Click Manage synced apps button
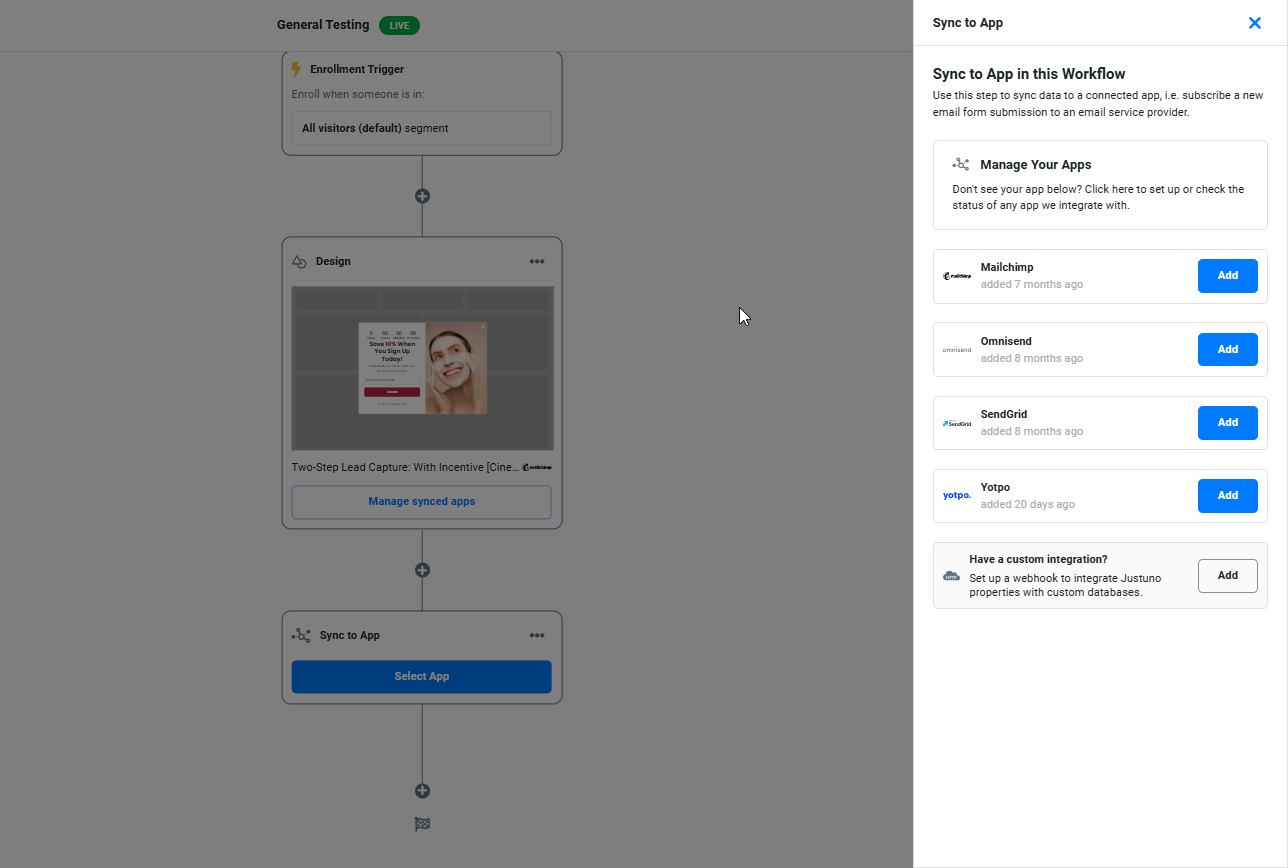 click(x=421, y=502)
